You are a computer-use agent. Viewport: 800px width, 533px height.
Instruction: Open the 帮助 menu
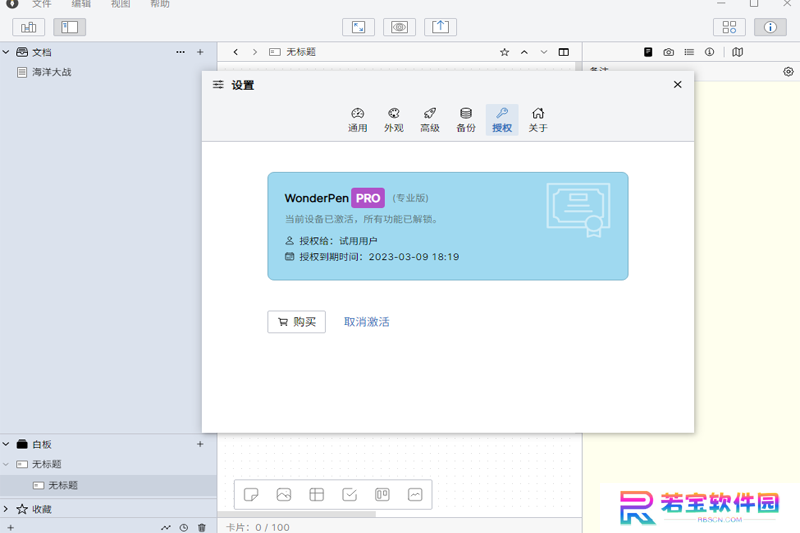pos(160,4)
